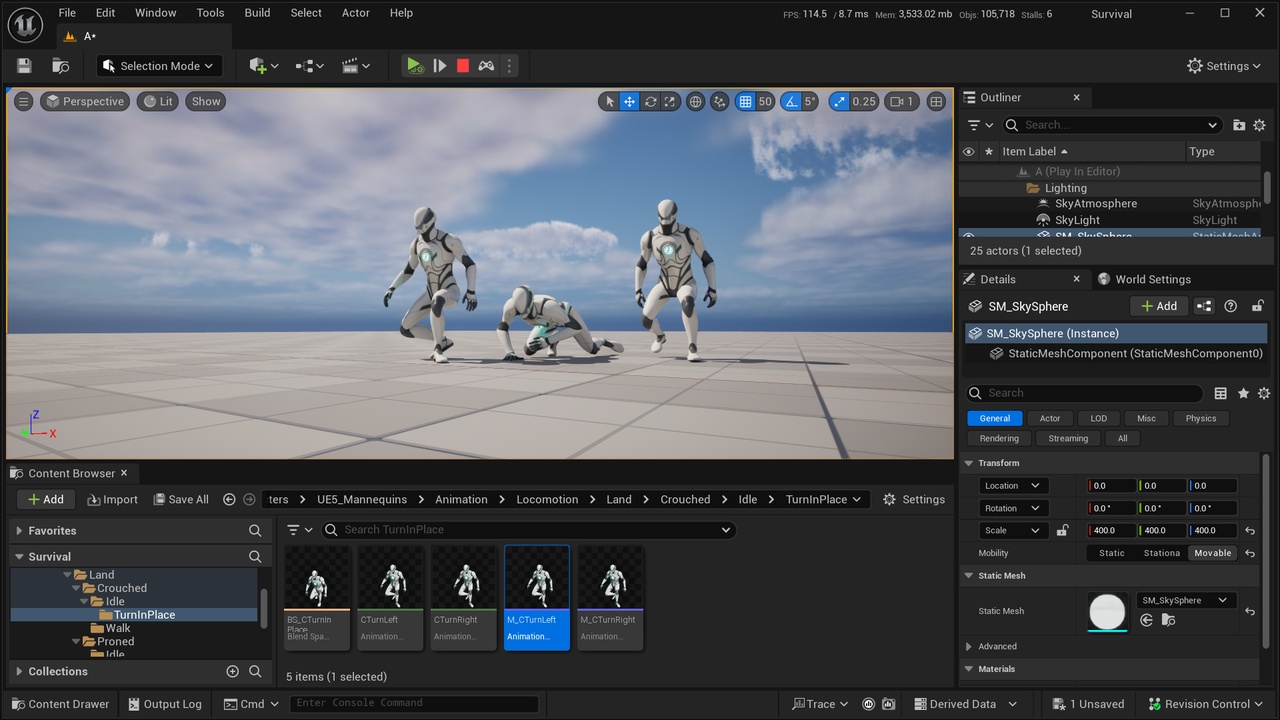Screen dimensions: 1280x720
Task: Open viewport hamburger options menu
Action: (x=24, y=101)
